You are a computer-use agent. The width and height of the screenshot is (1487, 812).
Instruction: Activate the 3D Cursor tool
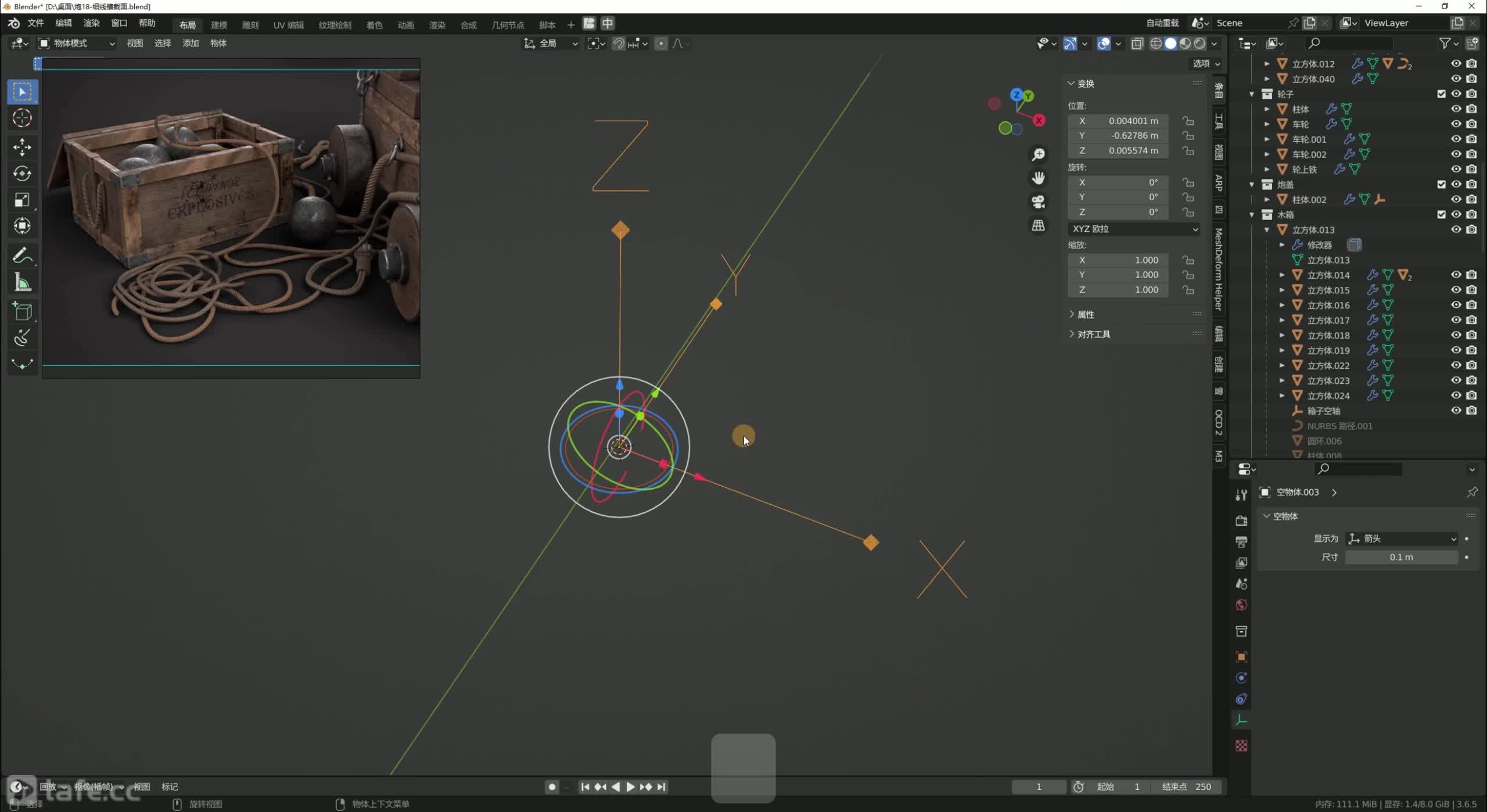[x=22, y=118]
